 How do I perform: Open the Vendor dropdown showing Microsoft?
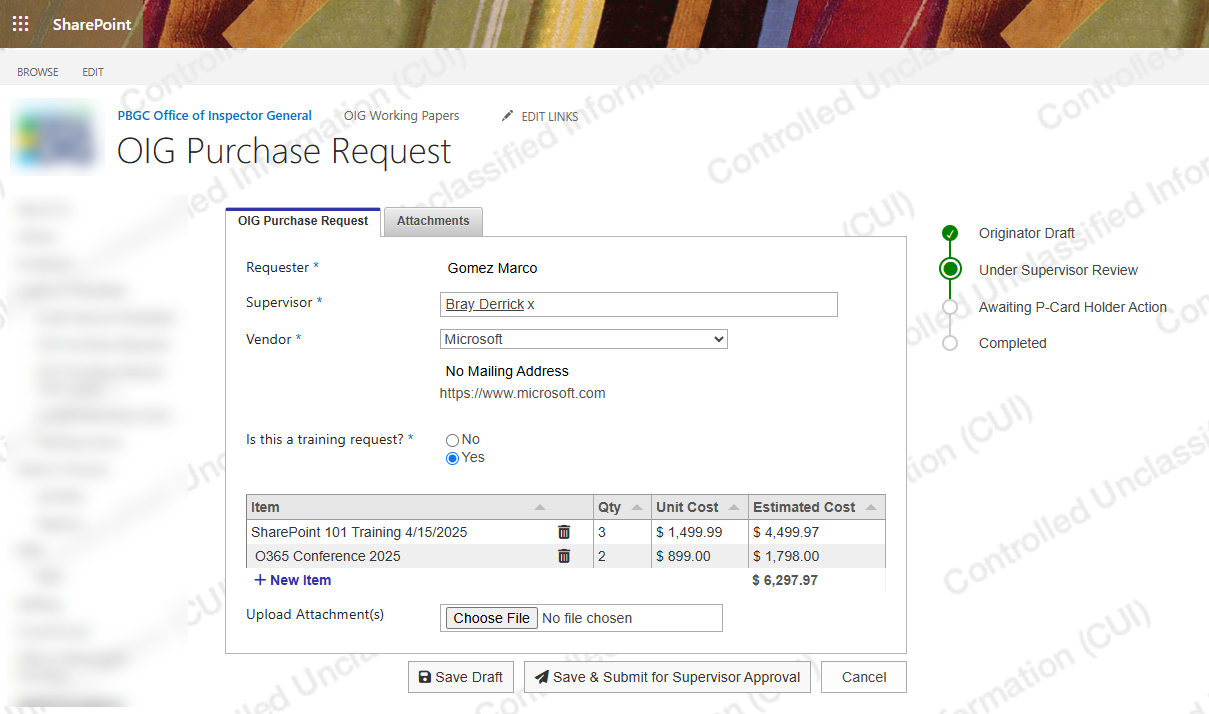click(584, 339)
